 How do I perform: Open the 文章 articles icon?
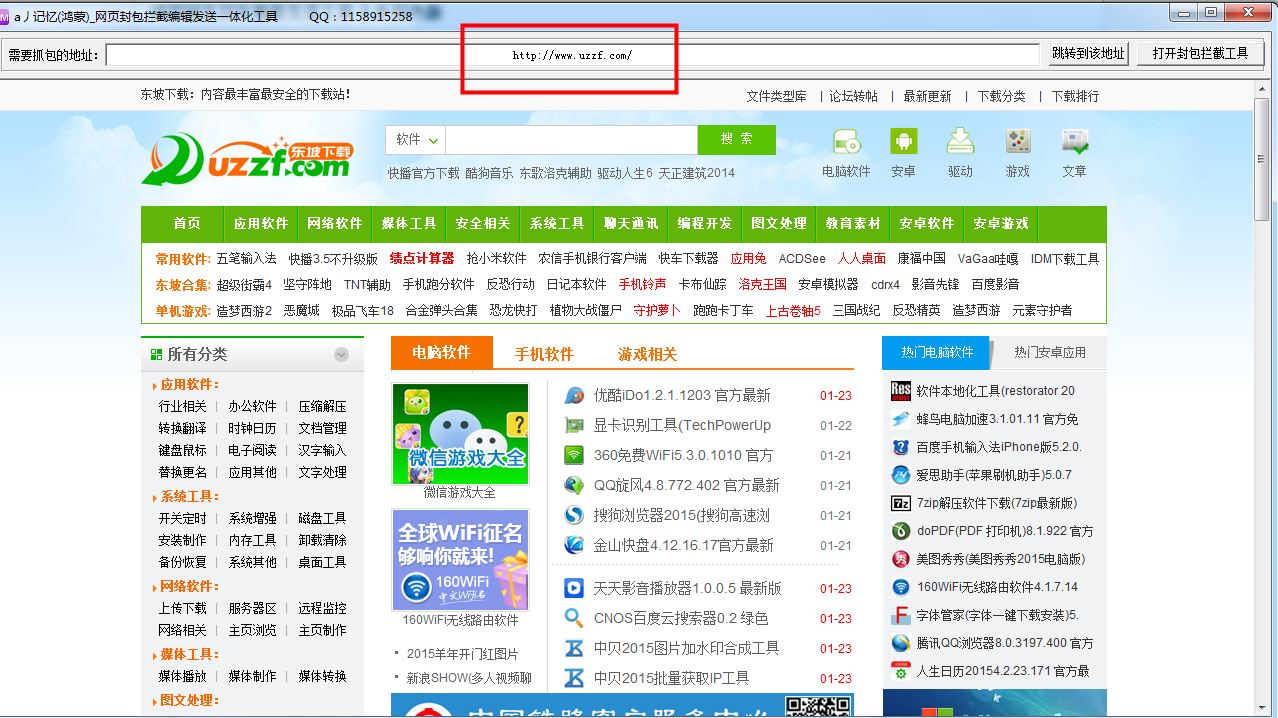[x=1075, y=142]
